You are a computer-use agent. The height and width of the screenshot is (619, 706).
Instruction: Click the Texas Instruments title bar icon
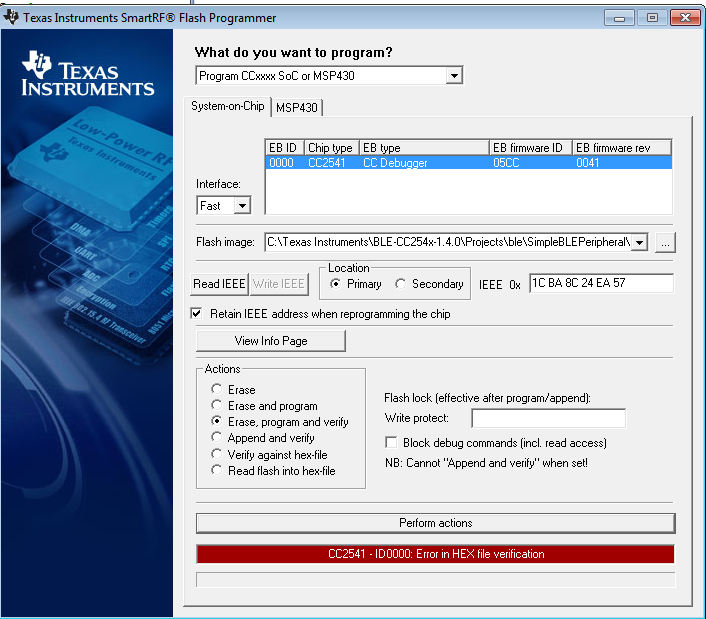click(11, 17)
